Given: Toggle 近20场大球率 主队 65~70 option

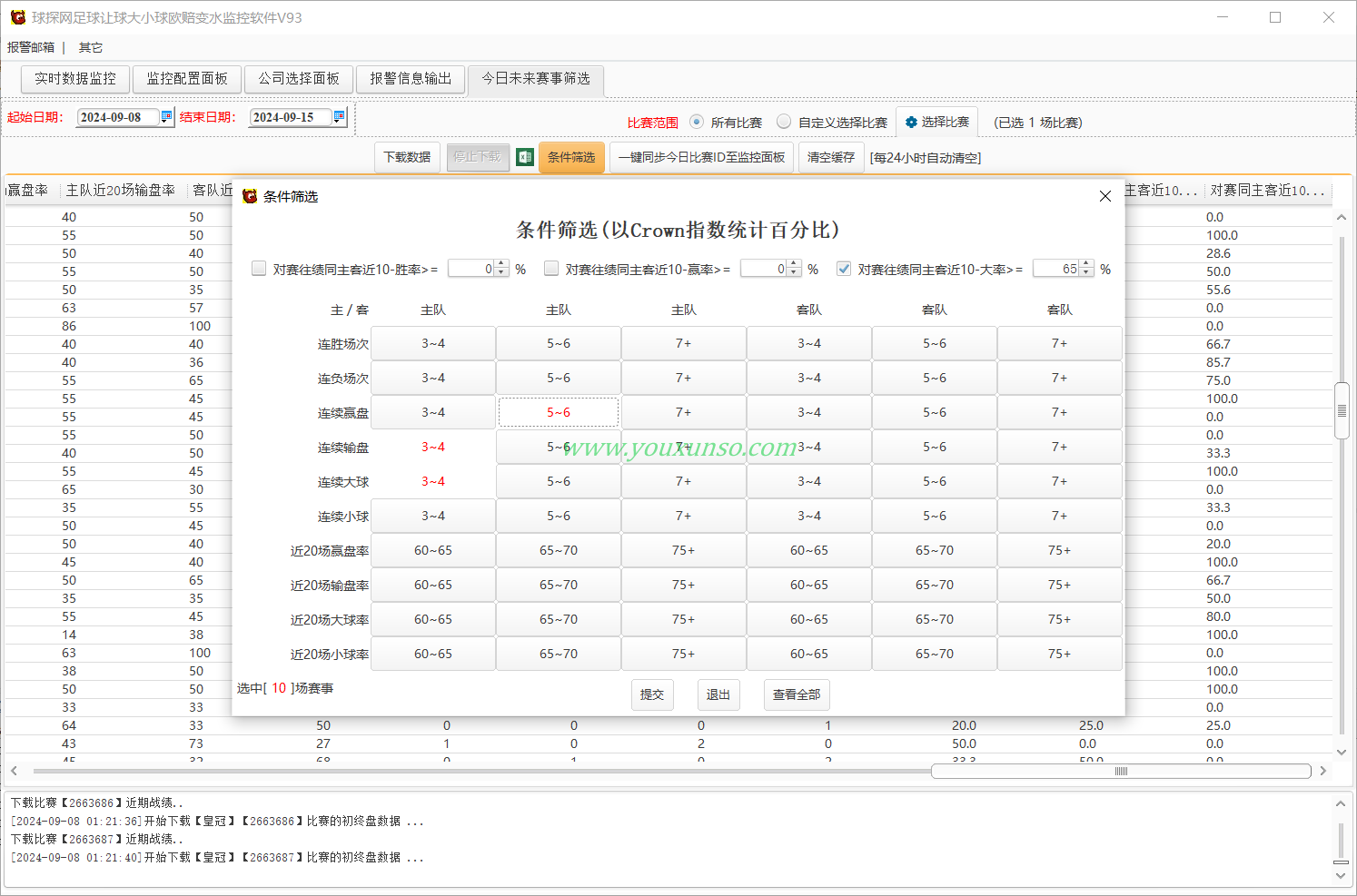Looking at the screenshot, I should [559, 620].
